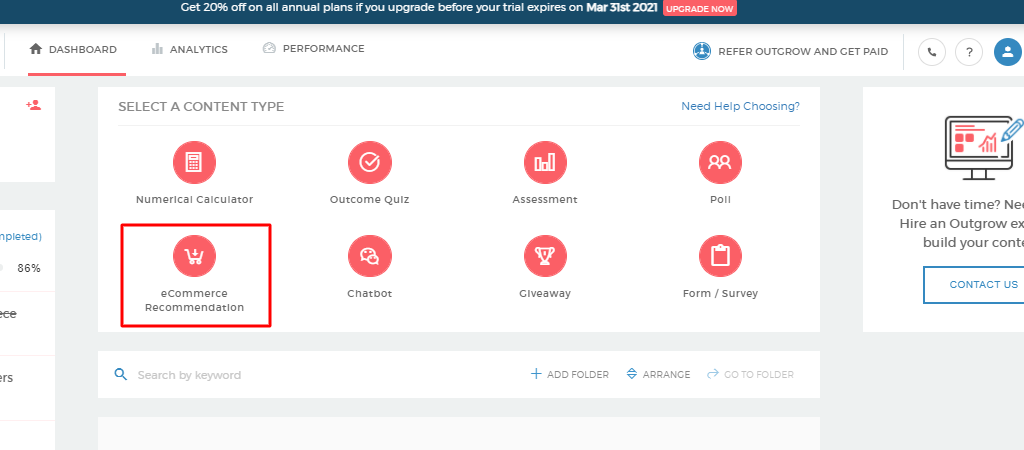Click the Chatbot label text
Screen dimensions: 1024x450
[370, 294]
